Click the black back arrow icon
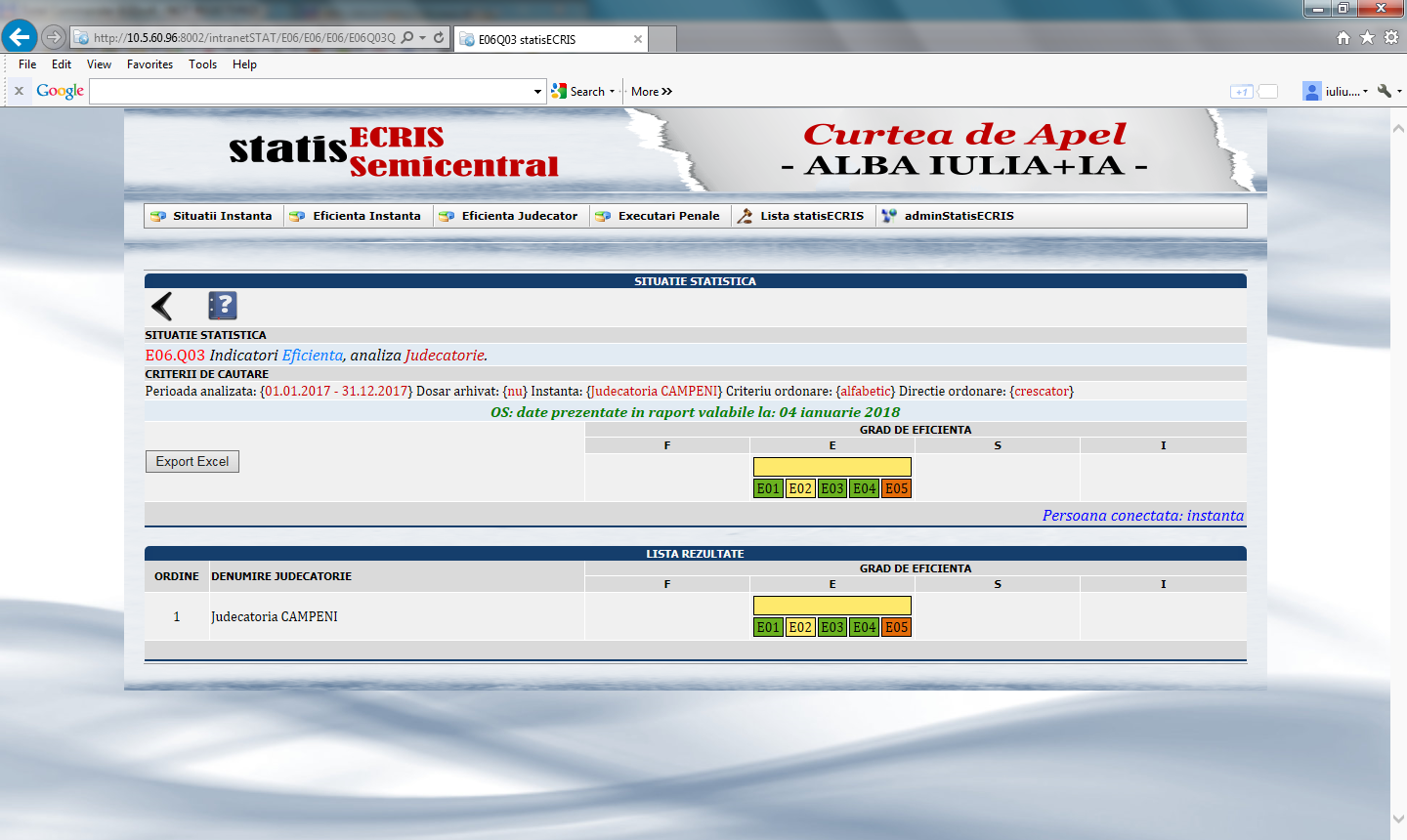1407x840 pixels. (162, 306)
